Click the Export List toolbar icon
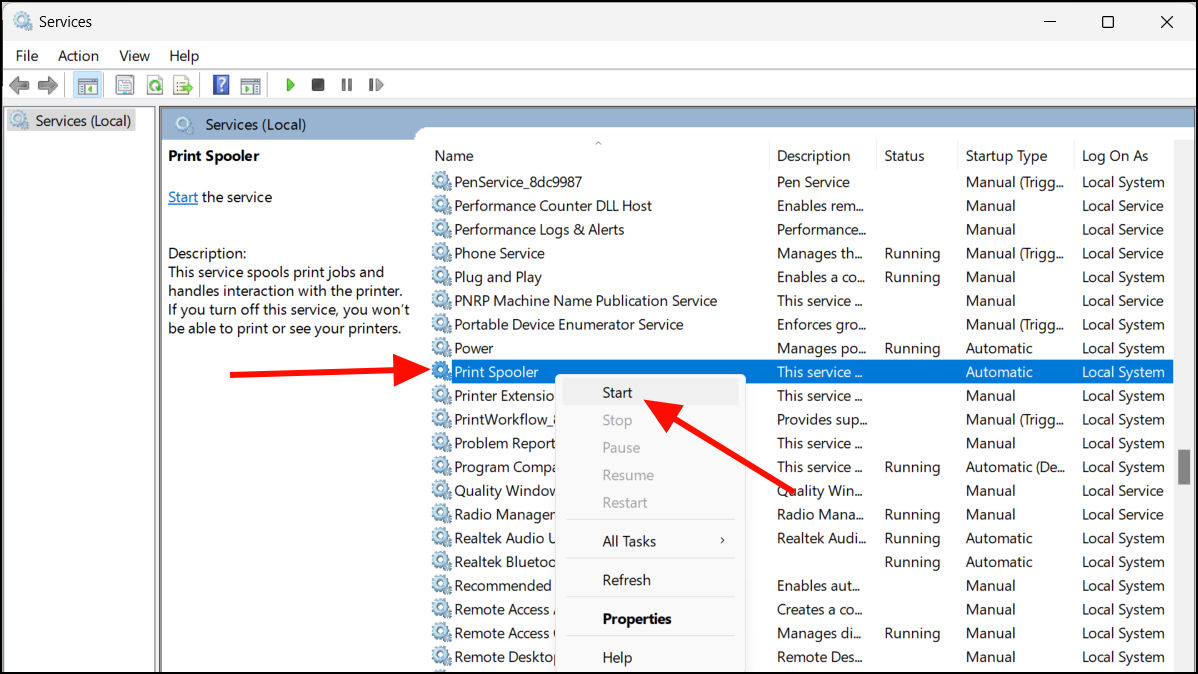The image size is (1198, 674). pos(183,84)
